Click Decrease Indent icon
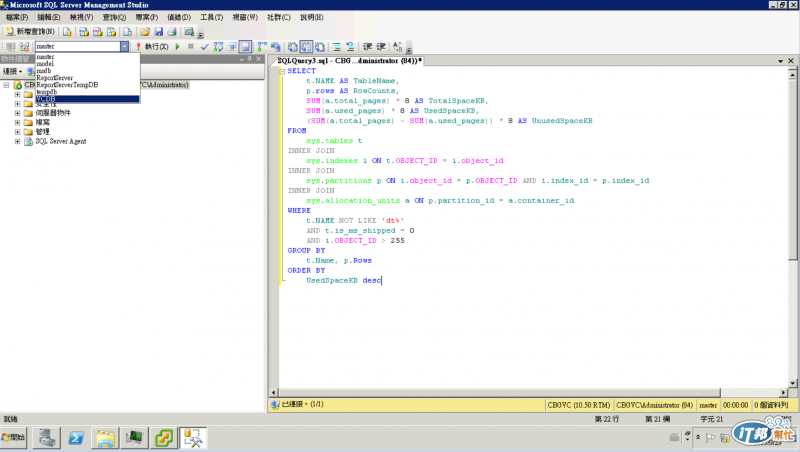 [367, 46]
